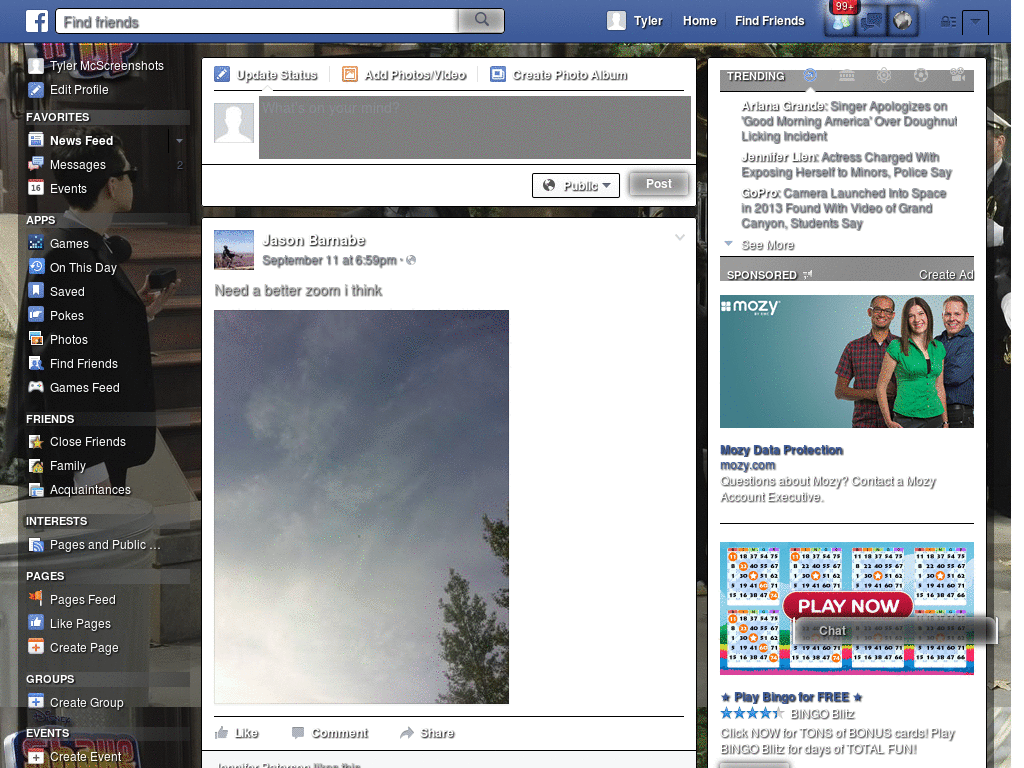The height and width of the screenshot is (768, 1024).
Task: Select the Science trending category atom icon
Action: tap(883, 76)
